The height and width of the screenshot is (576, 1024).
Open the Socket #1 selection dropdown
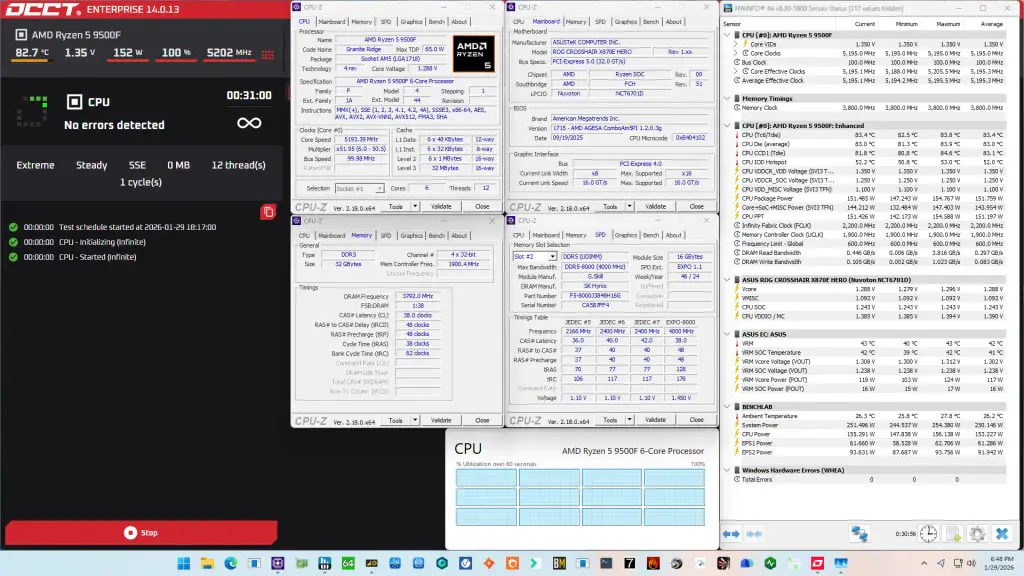(365, 189)
